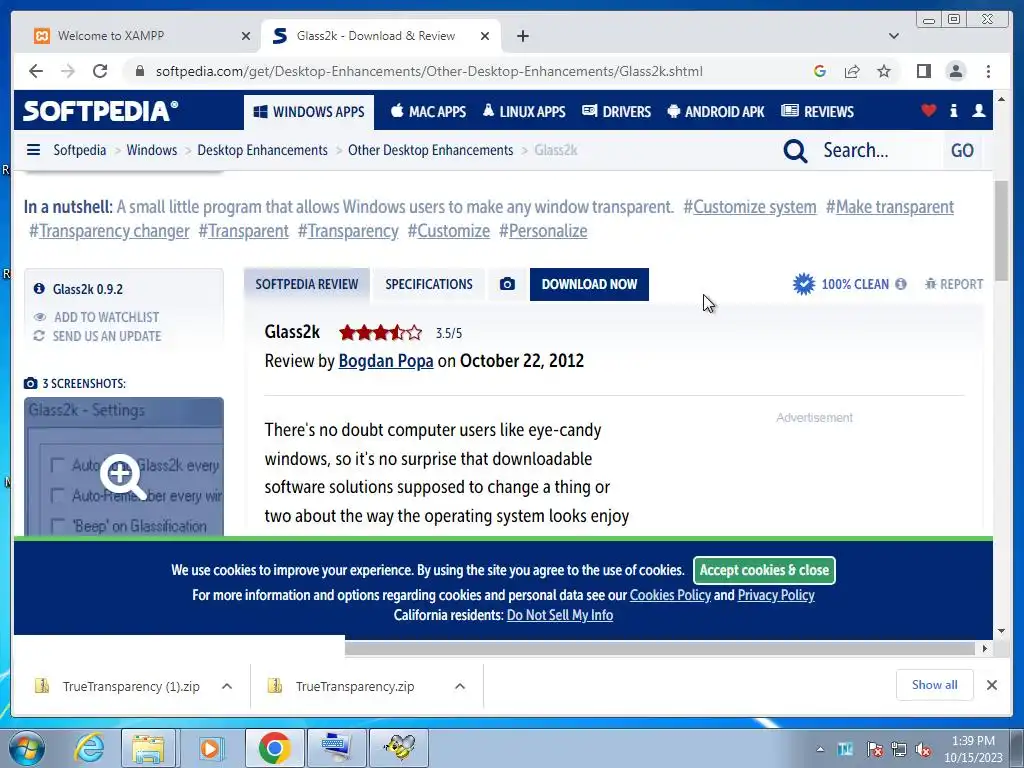Click the bee icon in the taskbar

399,748
